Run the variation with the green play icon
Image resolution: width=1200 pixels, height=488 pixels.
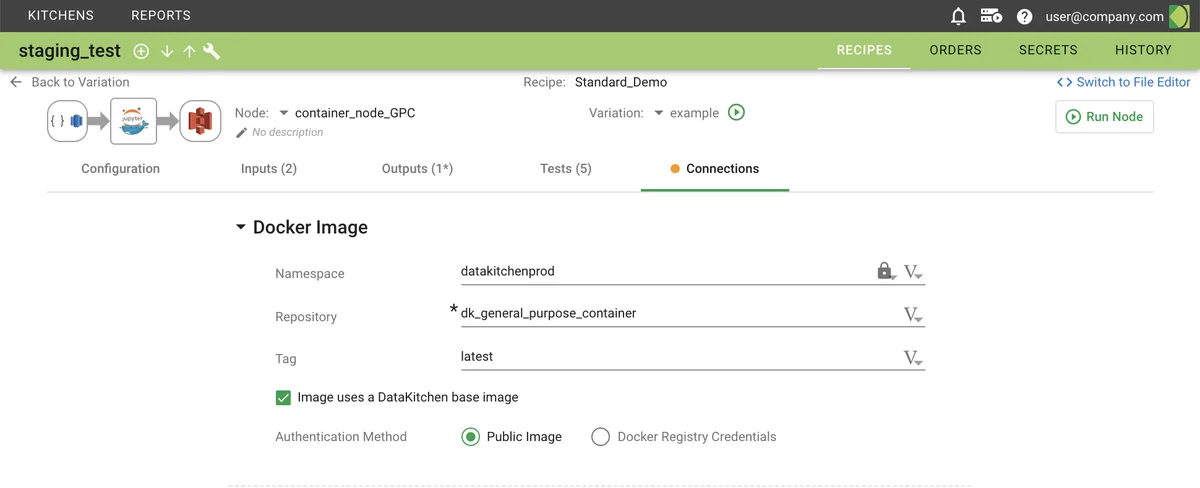tap(736, 113)
